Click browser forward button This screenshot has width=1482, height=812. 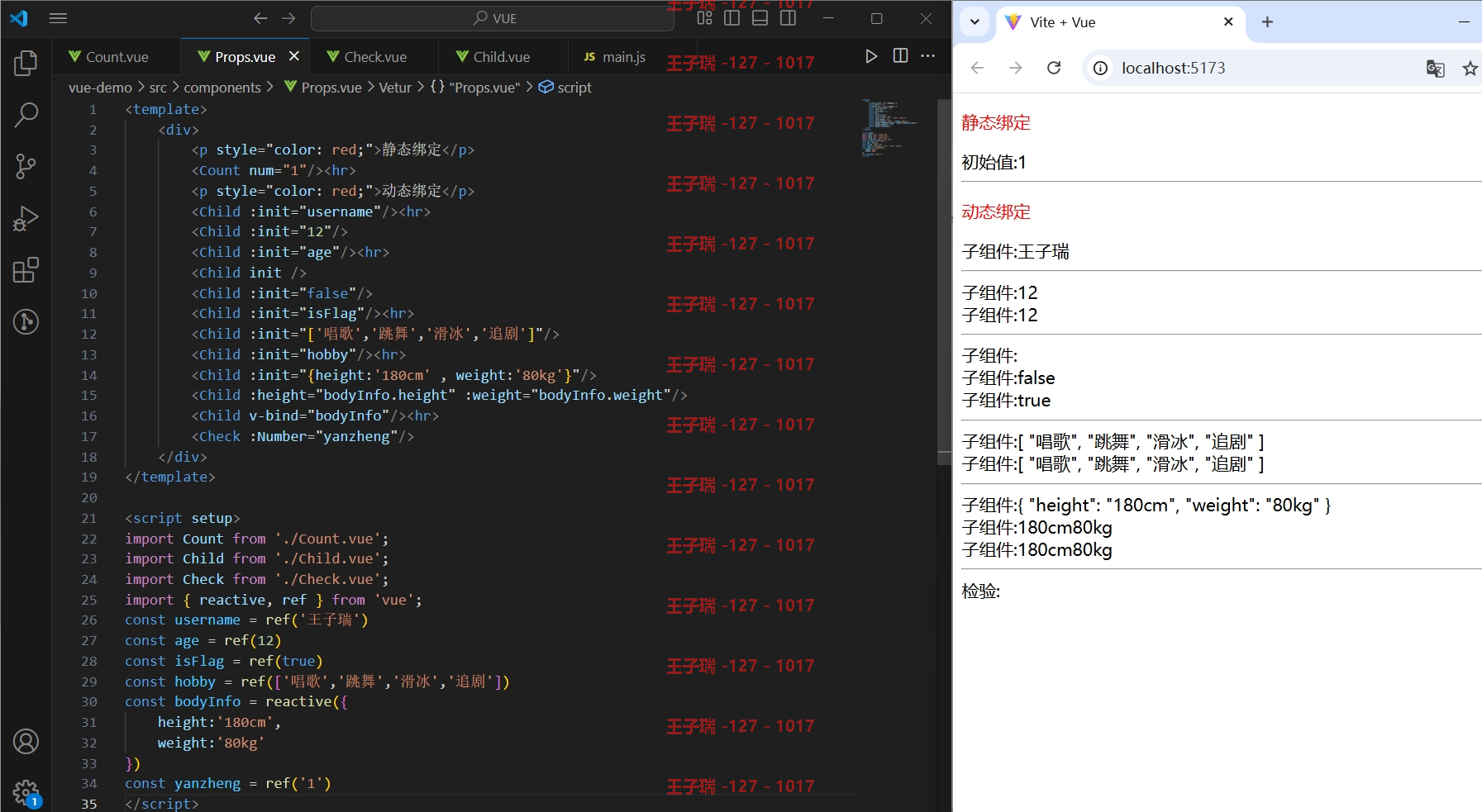coord(1016,68)
